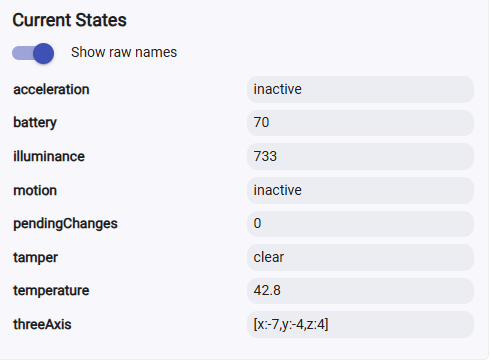The width and height of the screenshot is (491, 361).
Task: Click the motion value field showing inactive
Action: pos(360,190)
